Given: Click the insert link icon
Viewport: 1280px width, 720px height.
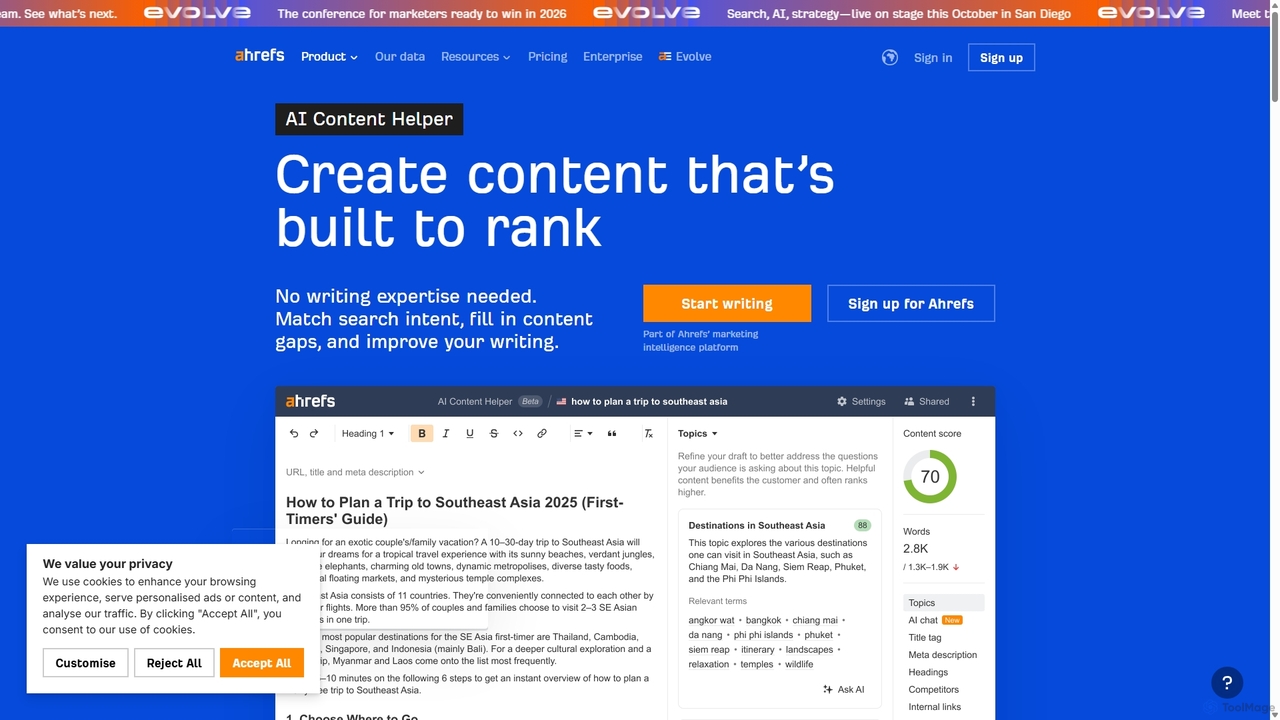Looking at the screenshot, I should pyautogui.click(x=542, y=433).
